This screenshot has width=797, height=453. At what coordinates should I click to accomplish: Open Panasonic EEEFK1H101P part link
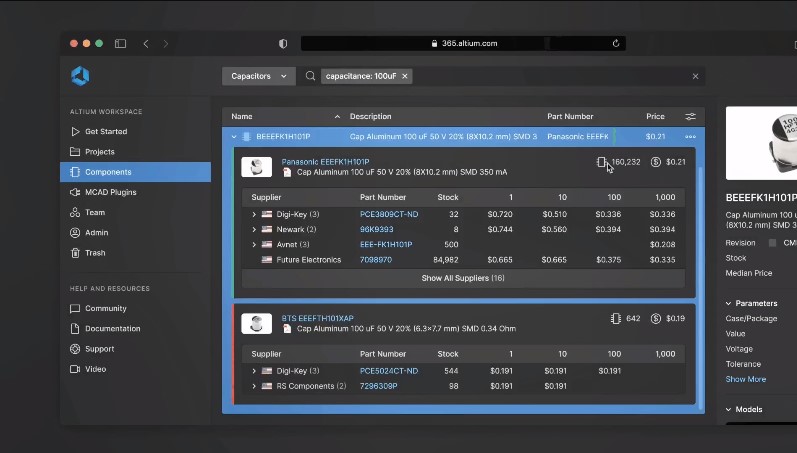[x=325, y=162]
